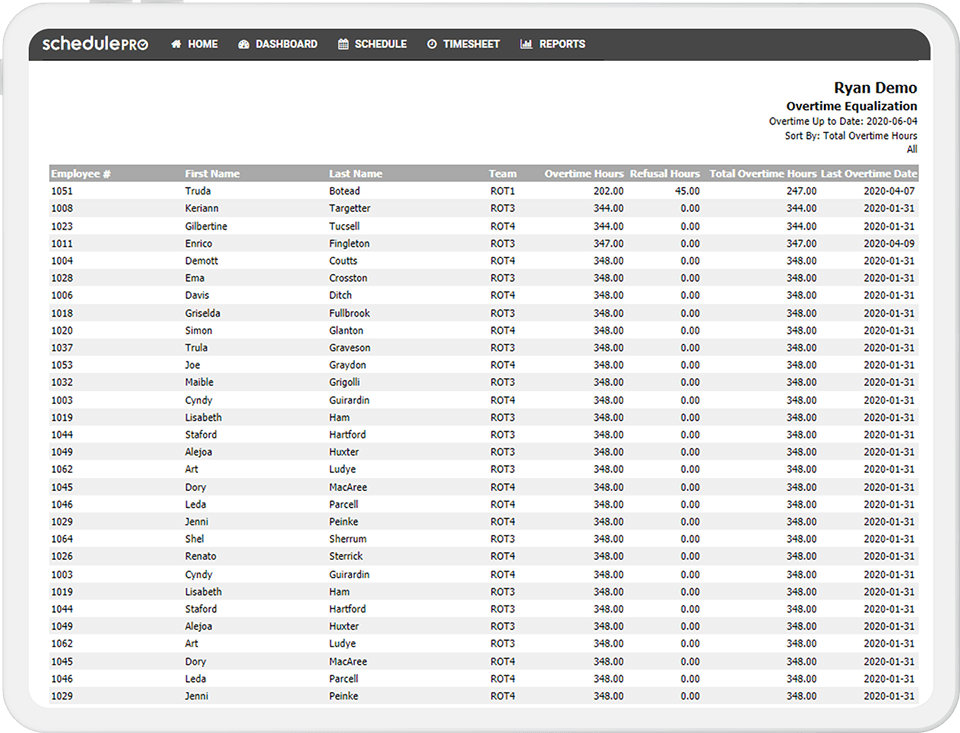Click first name Ema
This screenshot has width=960, height=733.
point(195,277)
